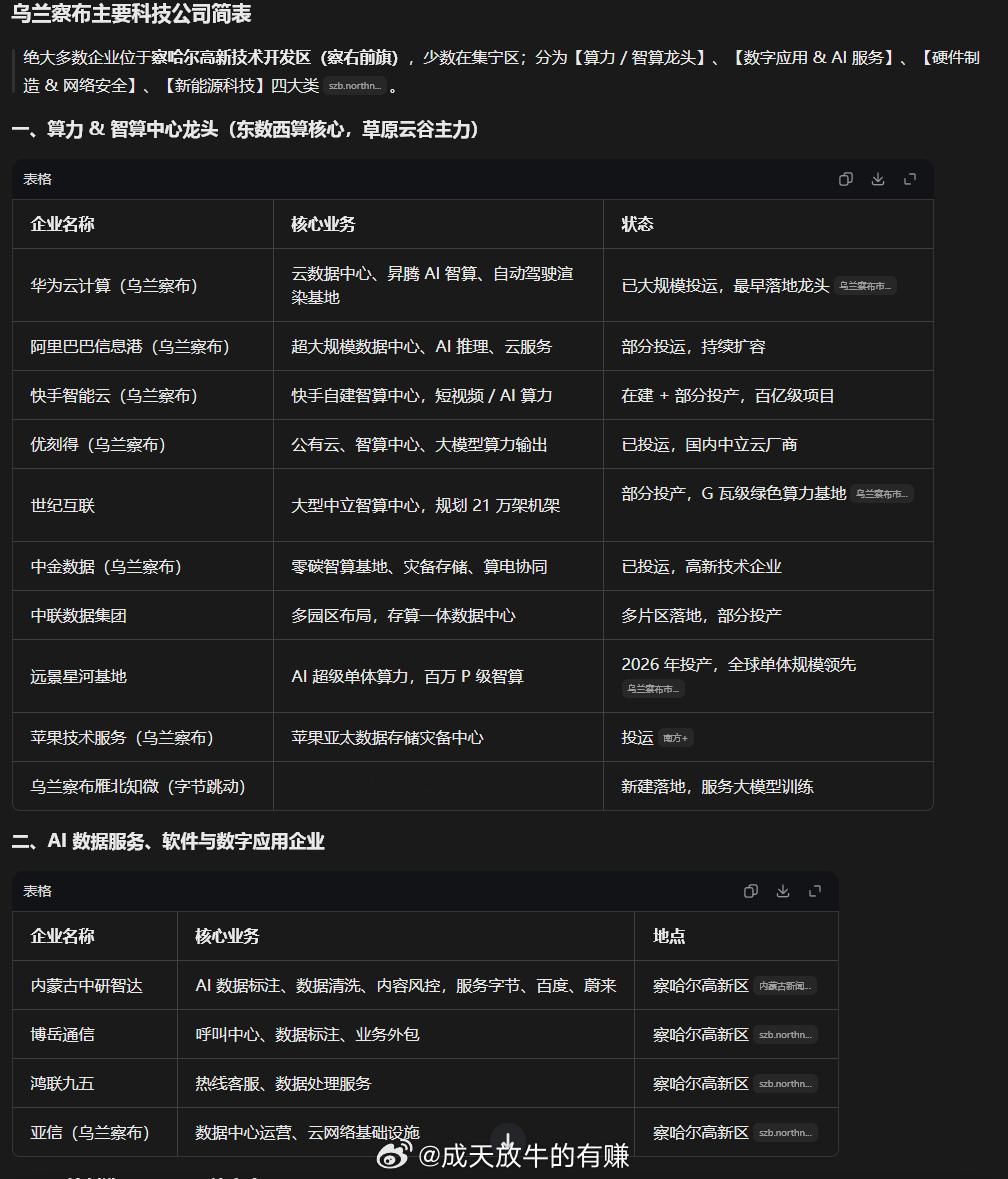
Task: Open the 内蒙古新闻 source tag
Action: pos(786,986)
